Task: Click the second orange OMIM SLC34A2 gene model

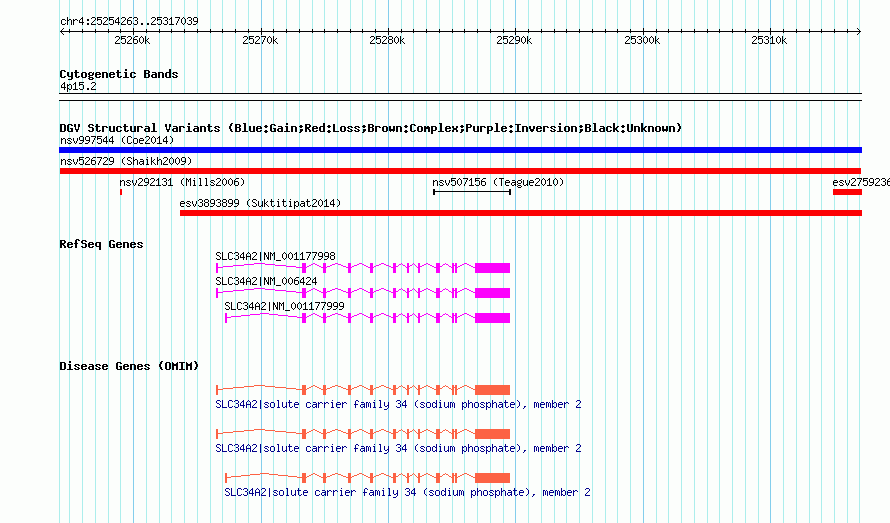Action: tap(363, 434)
